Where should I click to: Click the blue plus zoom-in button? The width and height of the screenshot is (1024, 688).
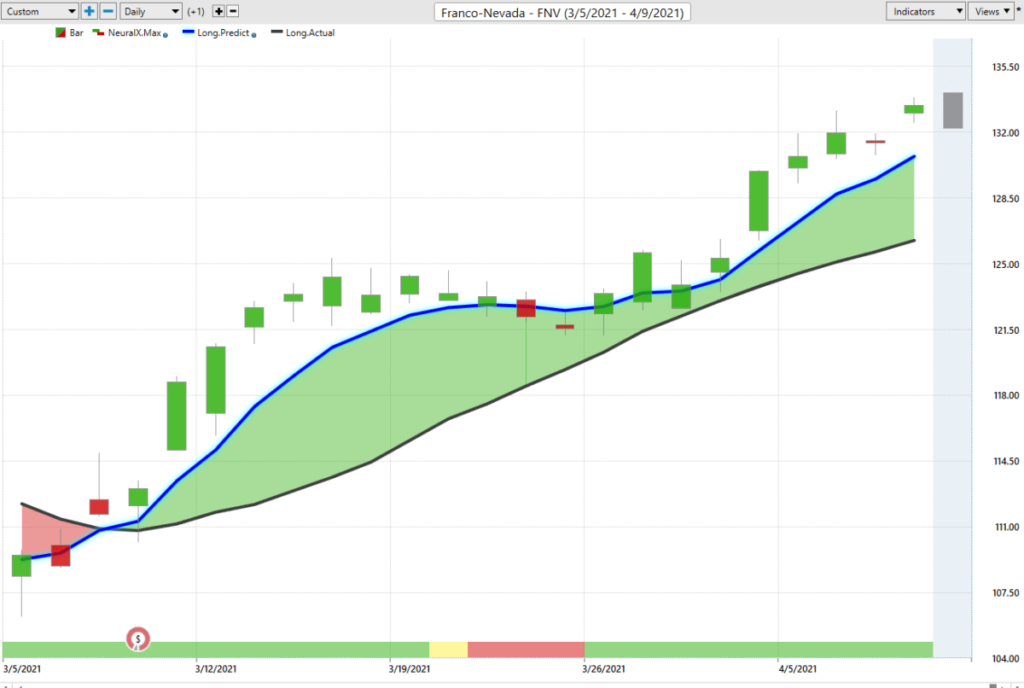[x=89, y=11]
